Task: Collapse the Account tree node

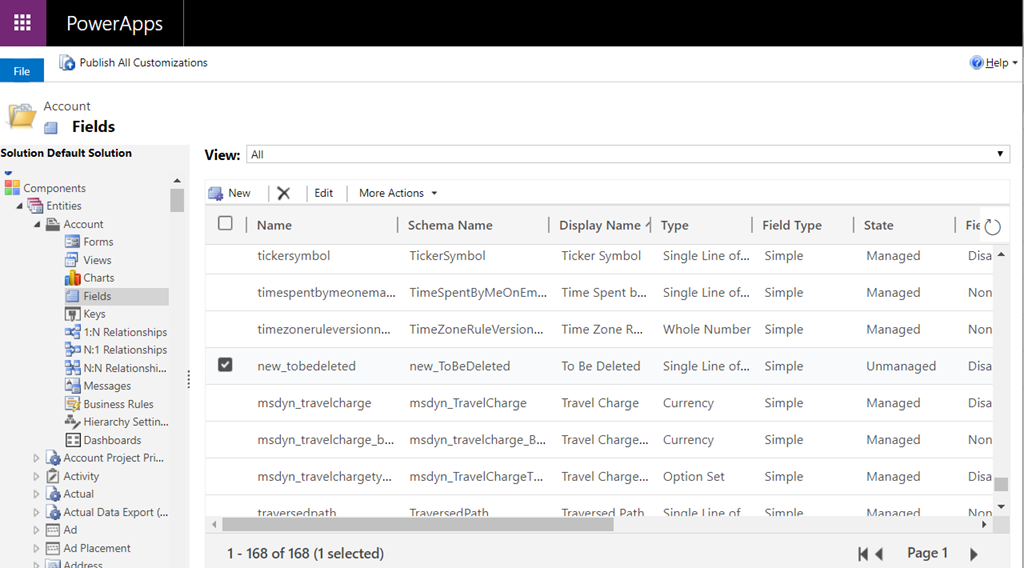Action: coord(37,224)
